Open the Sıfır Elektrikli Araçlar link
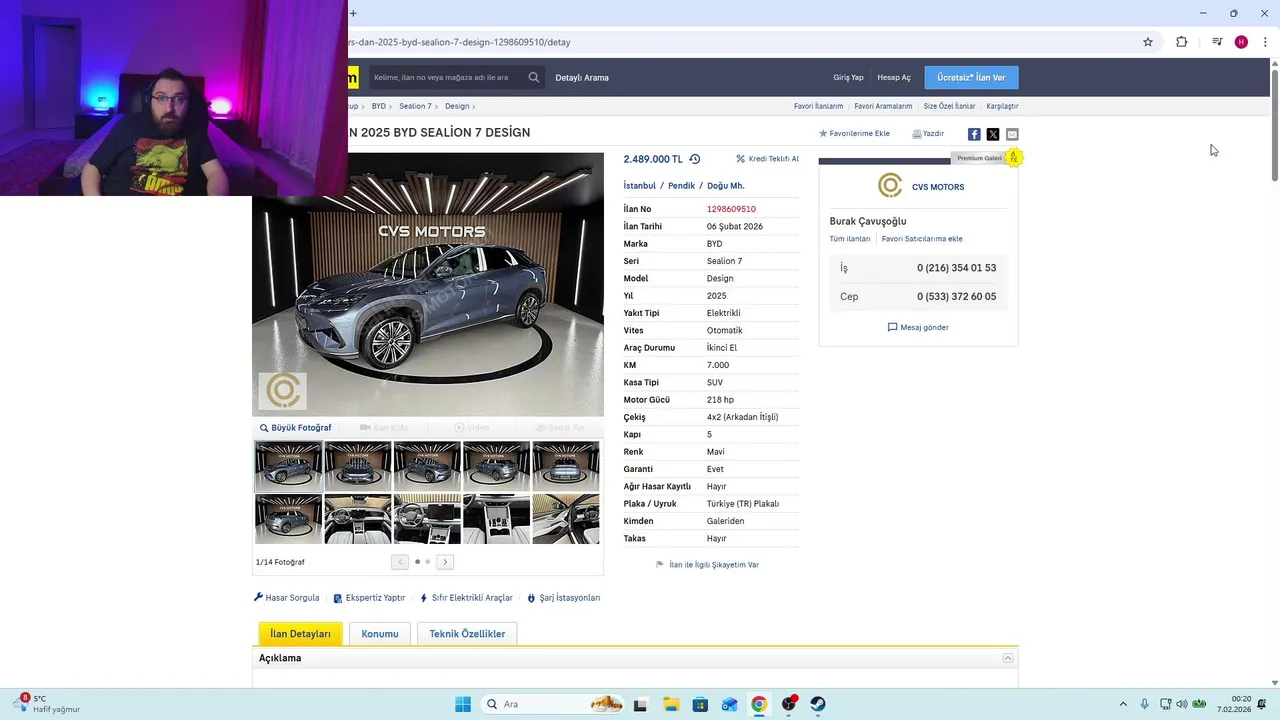 coord(466,598)
